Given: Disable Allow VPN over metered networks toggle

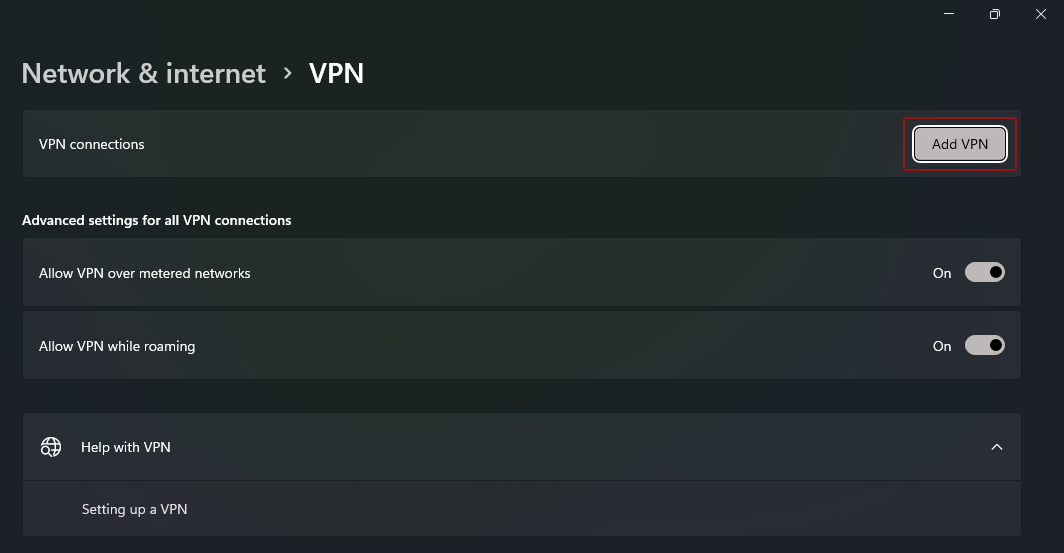Looking at the screenshot, I should (984, 273).
